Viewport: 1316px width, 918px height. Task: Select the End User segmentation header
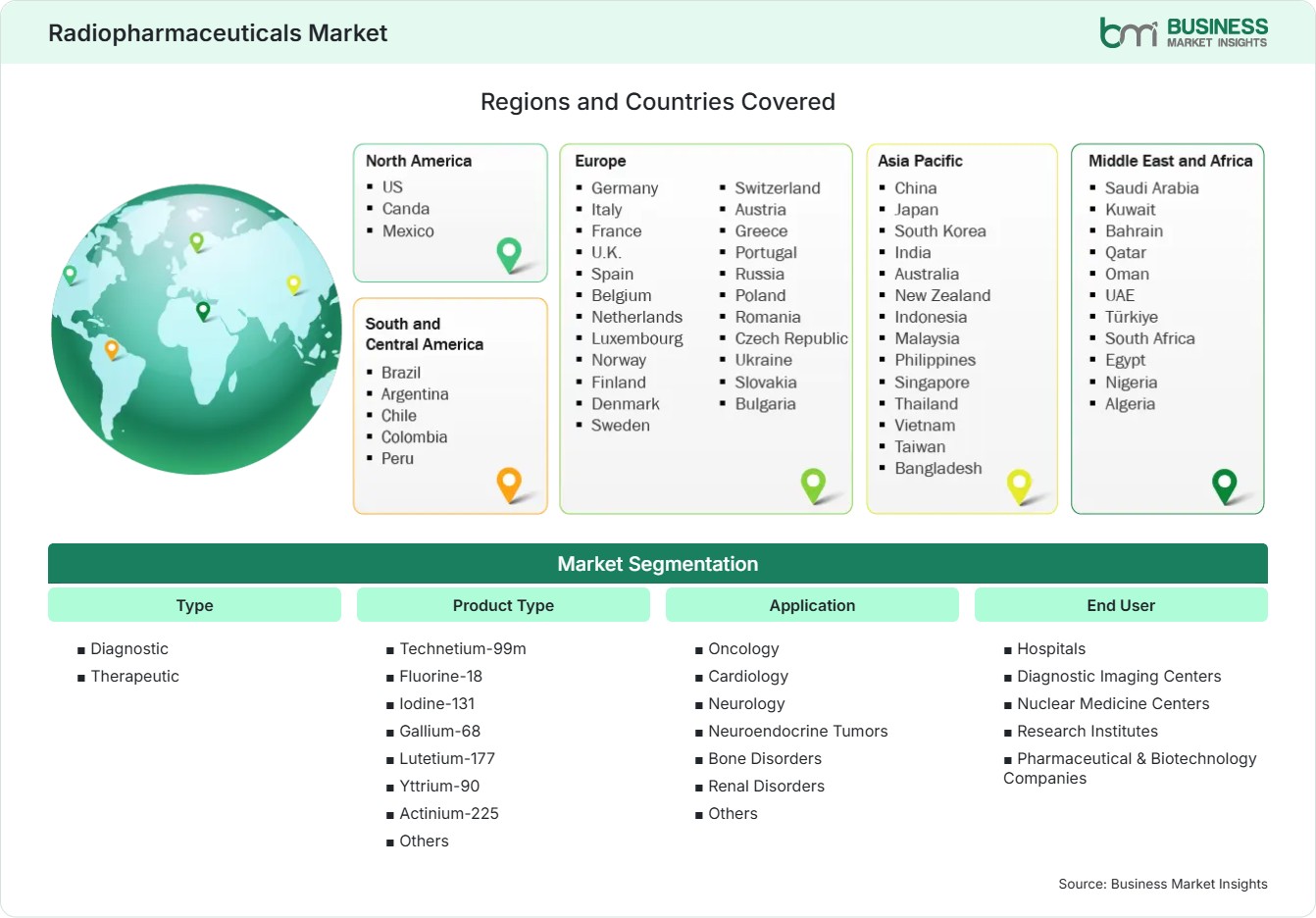coord(1121,605)
